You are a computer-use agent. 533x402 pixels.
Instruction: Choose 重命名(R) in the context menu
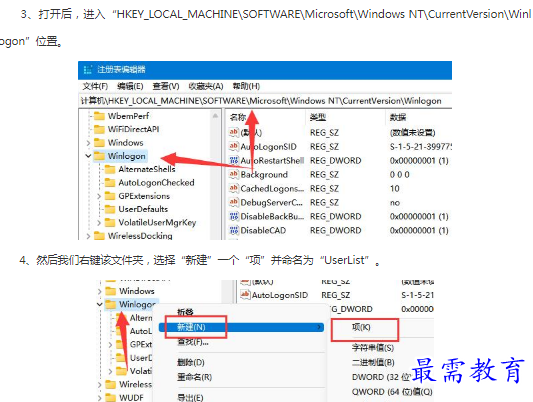[194, 377]
